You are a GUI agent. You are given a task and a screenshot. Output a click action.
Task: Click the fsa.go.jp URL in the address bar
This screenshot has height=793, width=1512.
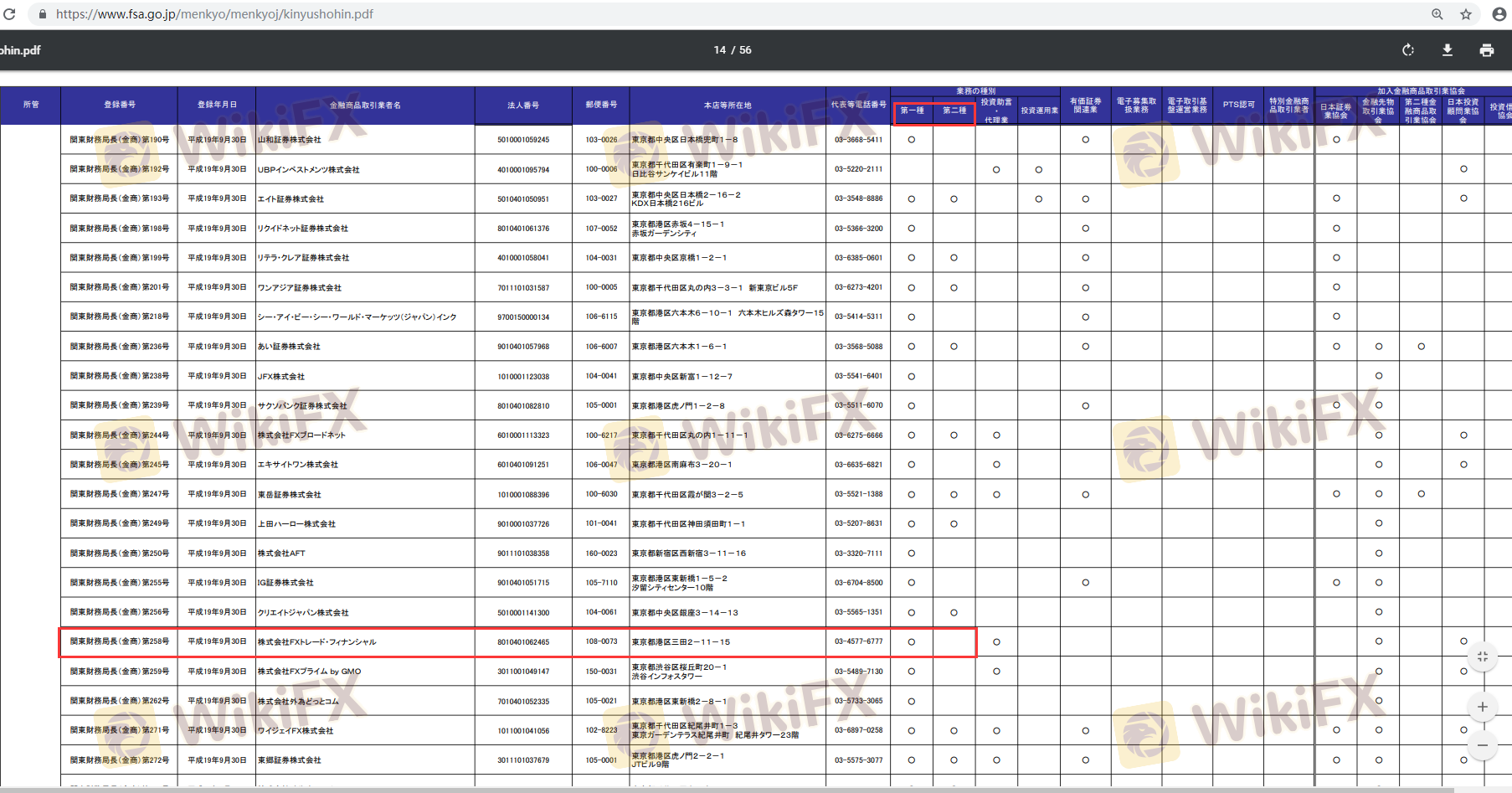click(214, 14)
